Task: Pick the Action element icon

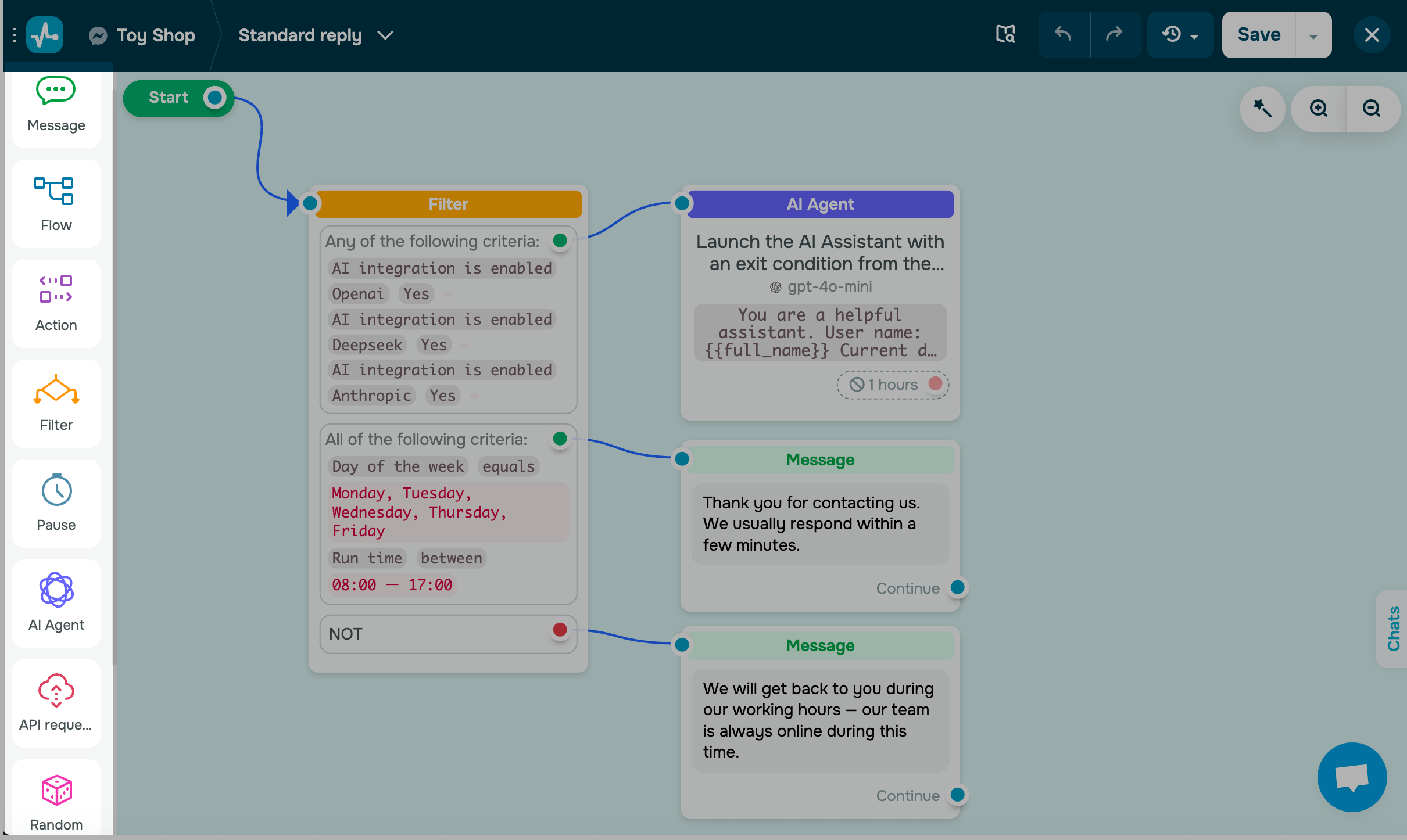Action: (56, 289)
